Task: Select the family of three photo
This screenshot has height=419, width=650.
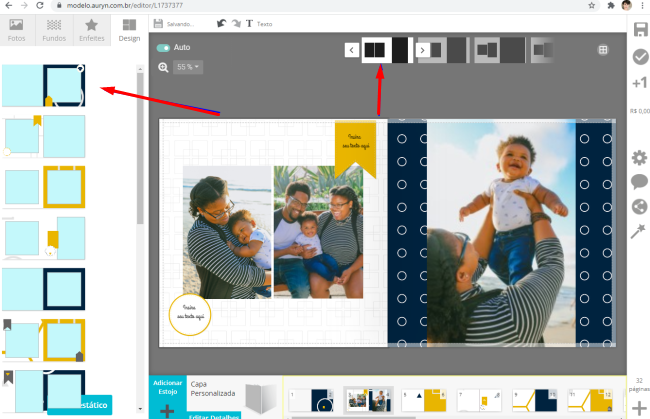Action: tap(318, 232)
